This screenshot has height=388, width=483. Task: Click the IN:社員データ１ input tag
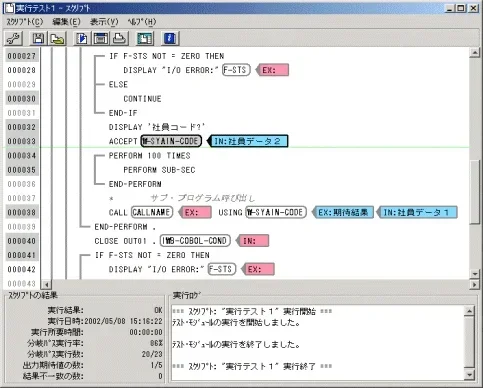[417, 212]
